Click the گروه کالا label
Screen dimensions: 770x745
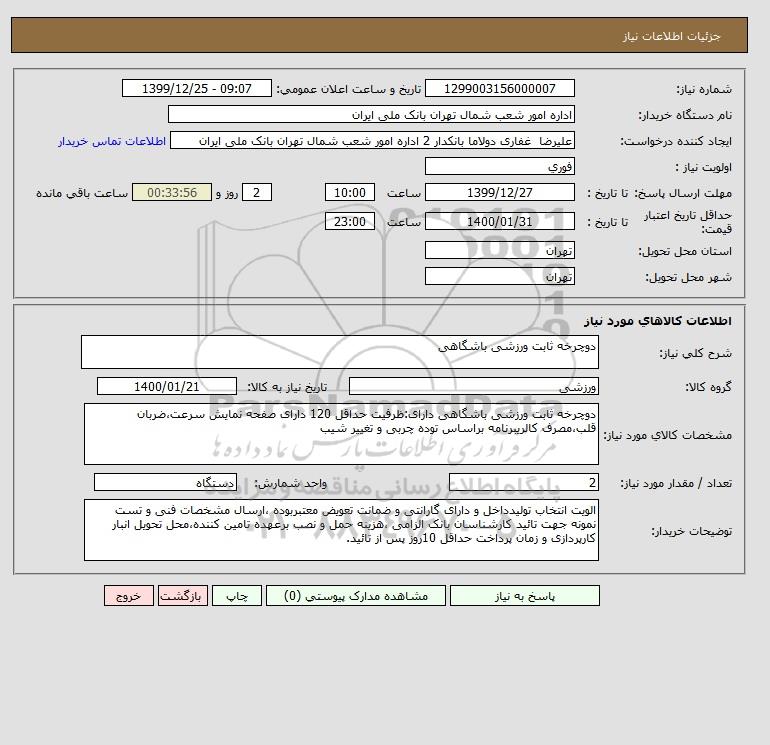708,387
